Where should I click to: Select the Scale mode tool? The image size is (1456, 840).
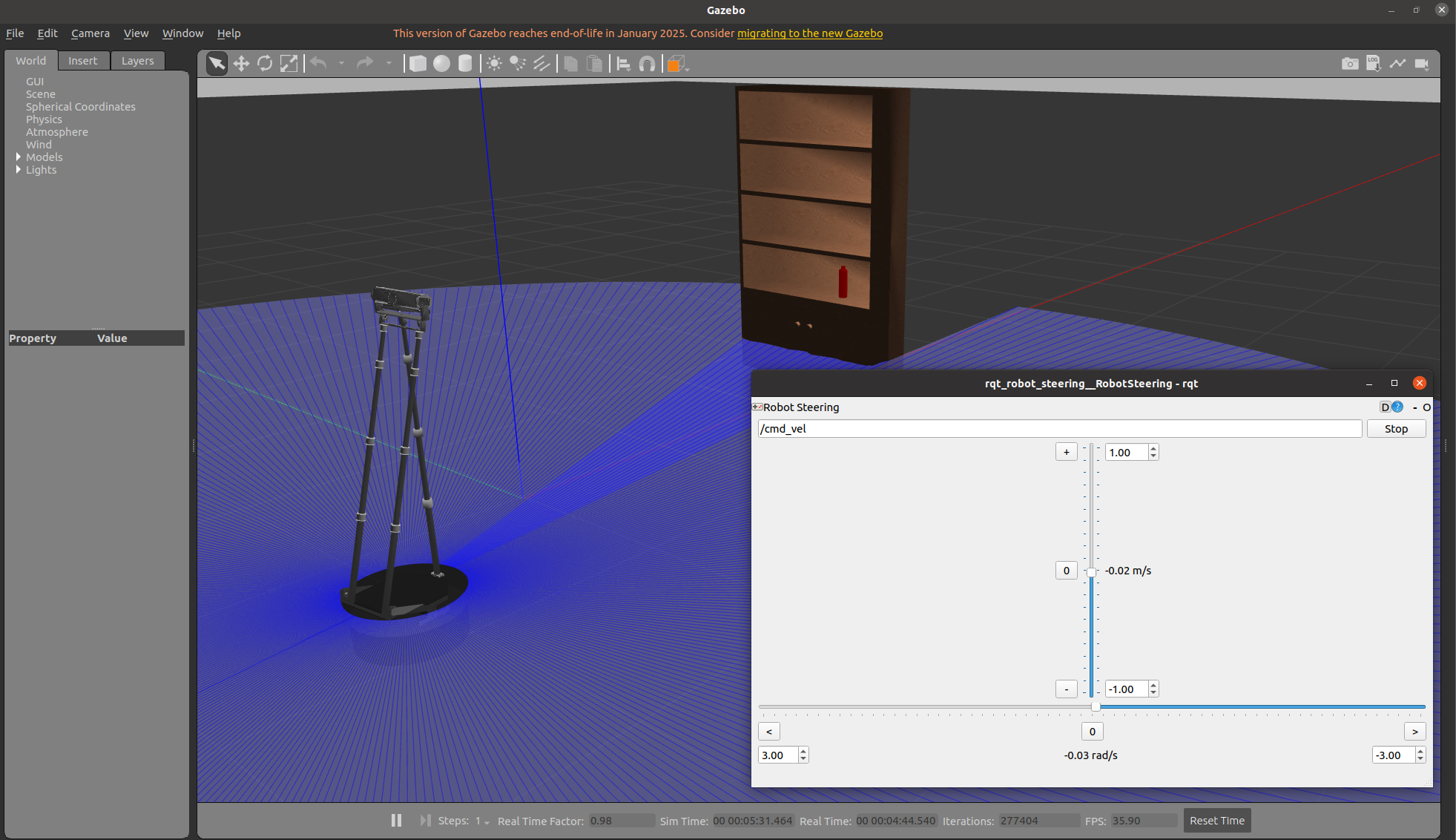click(289, 64)
